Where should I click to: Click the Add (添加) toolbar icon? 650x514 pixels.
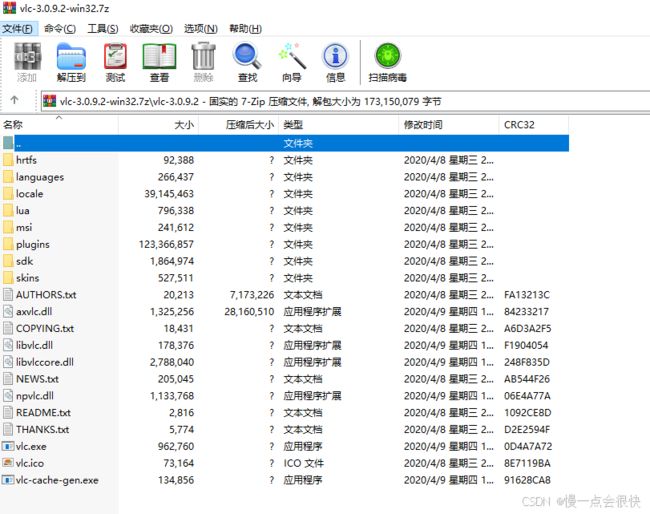(27, 56)
